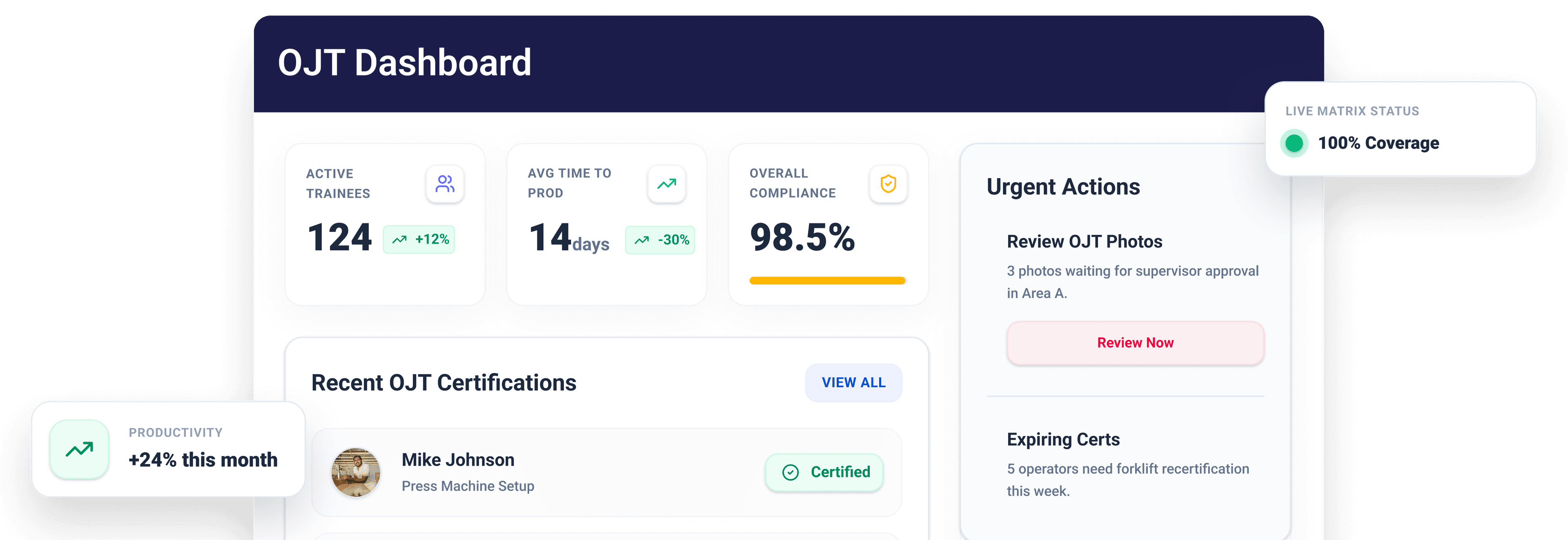Click the green Live Matrix Status dot
1568x540 pixels.
(1294, 144)
